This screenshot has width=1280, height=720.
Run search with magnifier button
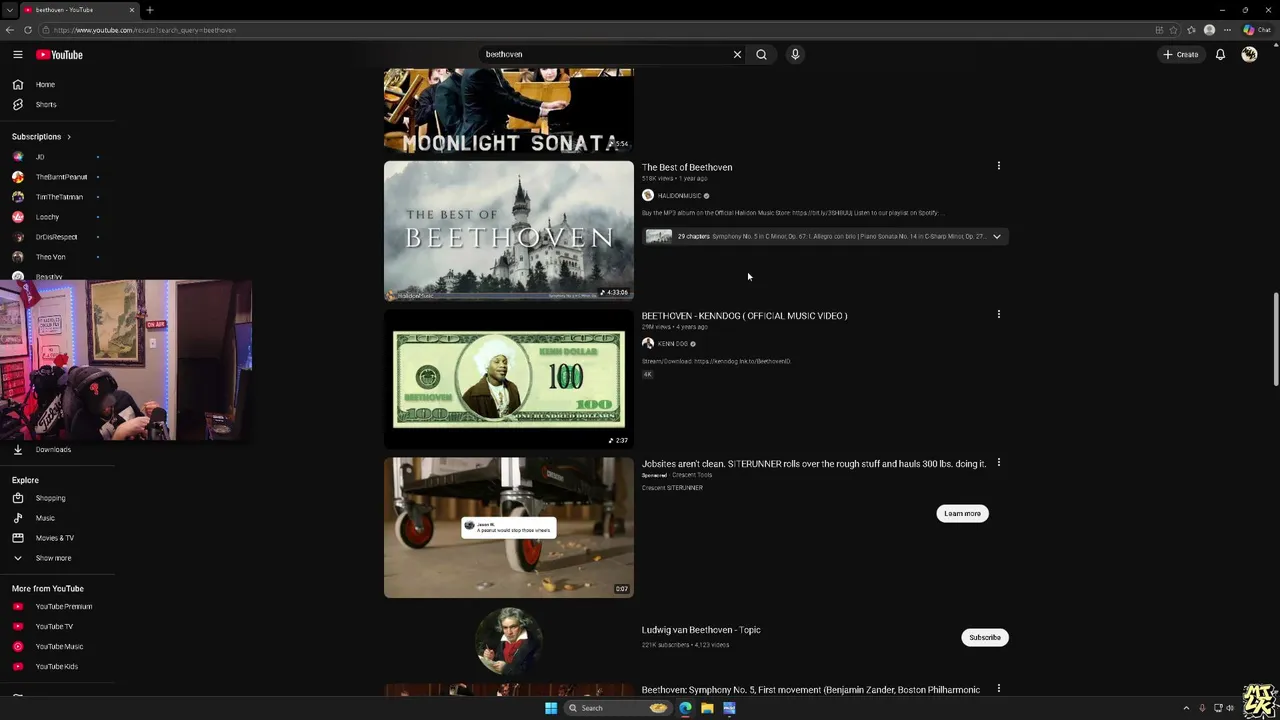(x=761, y=54)
